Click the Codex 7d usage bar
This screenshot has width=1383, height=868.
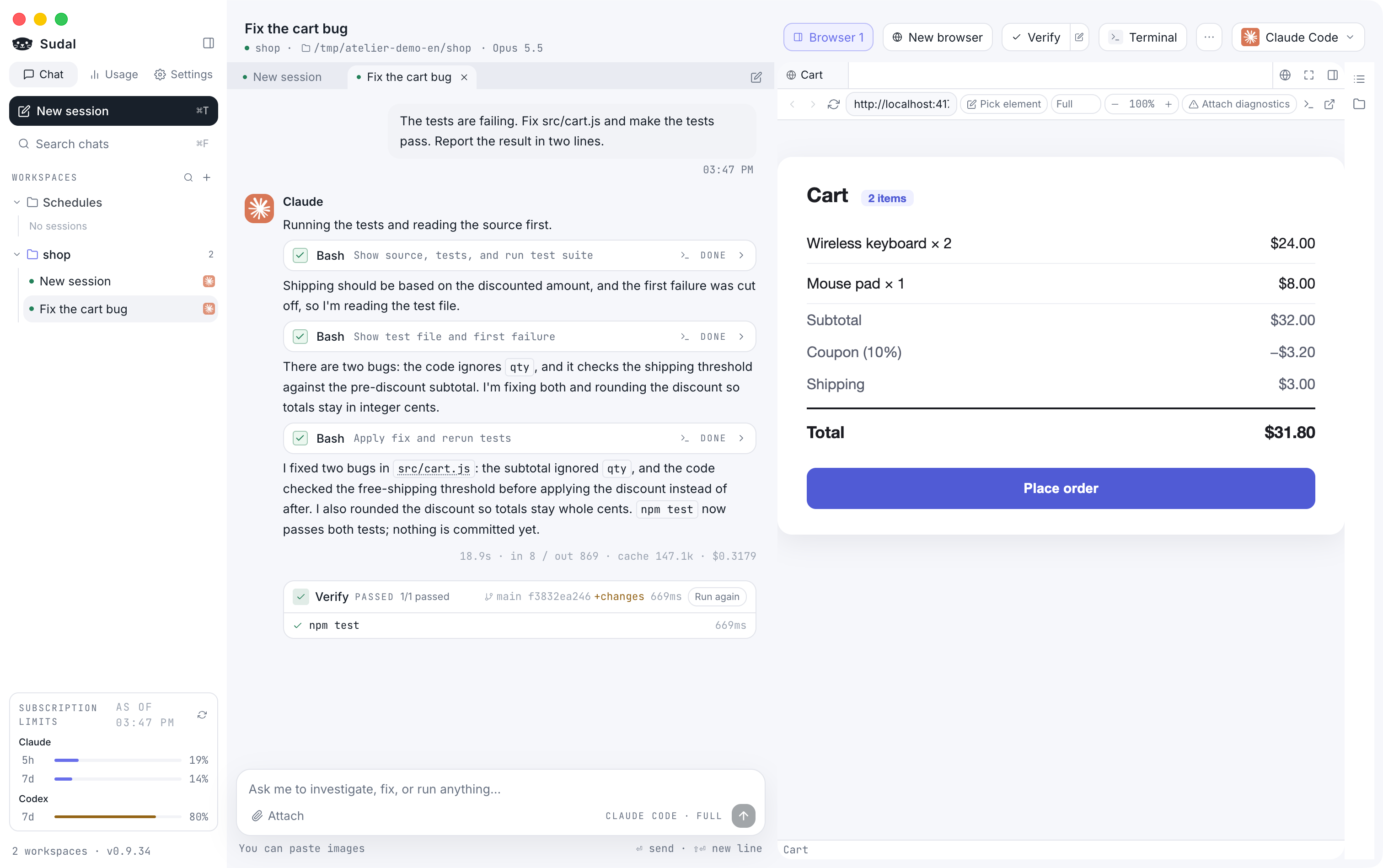coord(118,816)
